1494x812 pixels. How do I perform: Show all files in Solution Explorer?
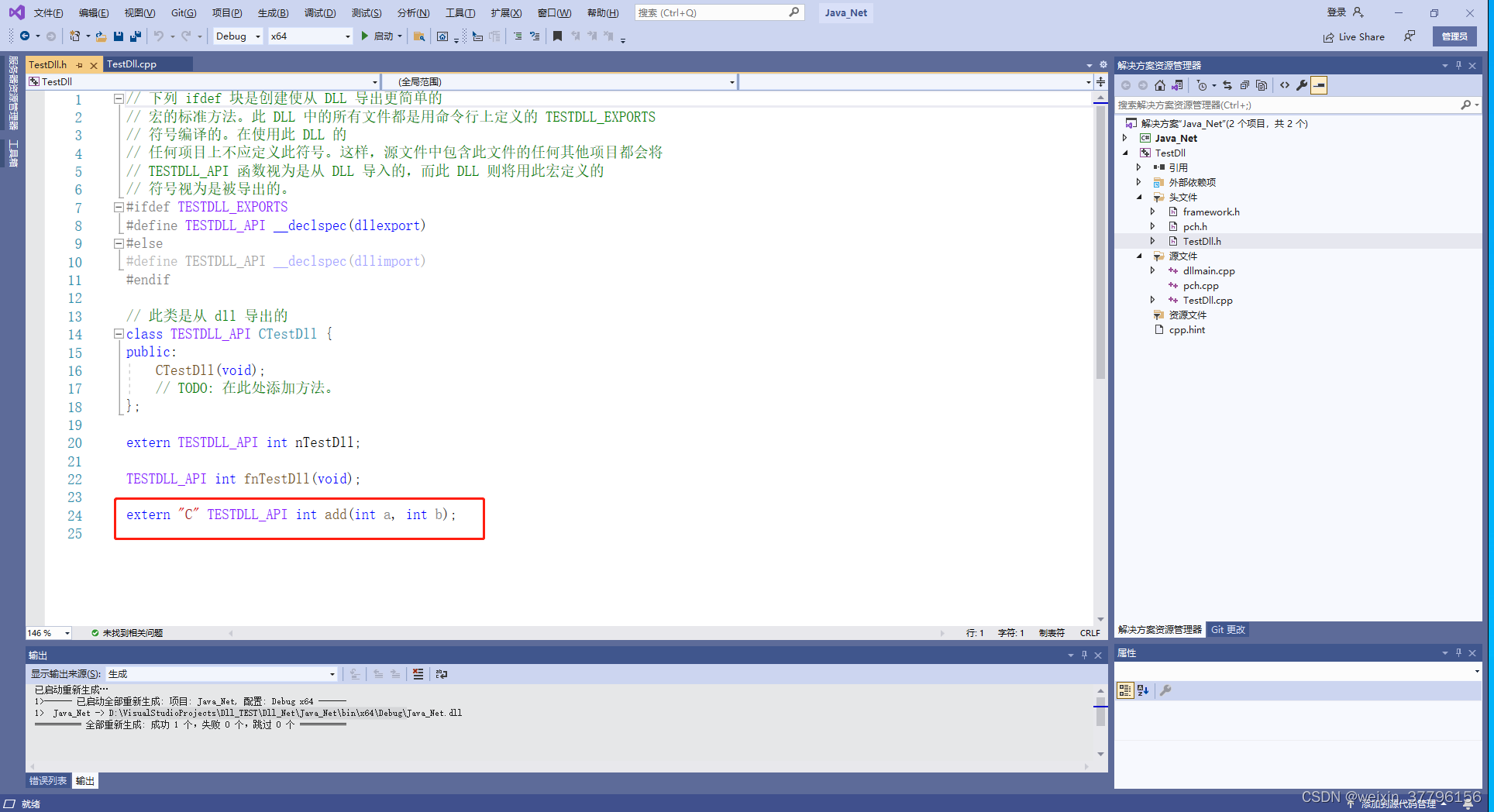coord(1262,85)
